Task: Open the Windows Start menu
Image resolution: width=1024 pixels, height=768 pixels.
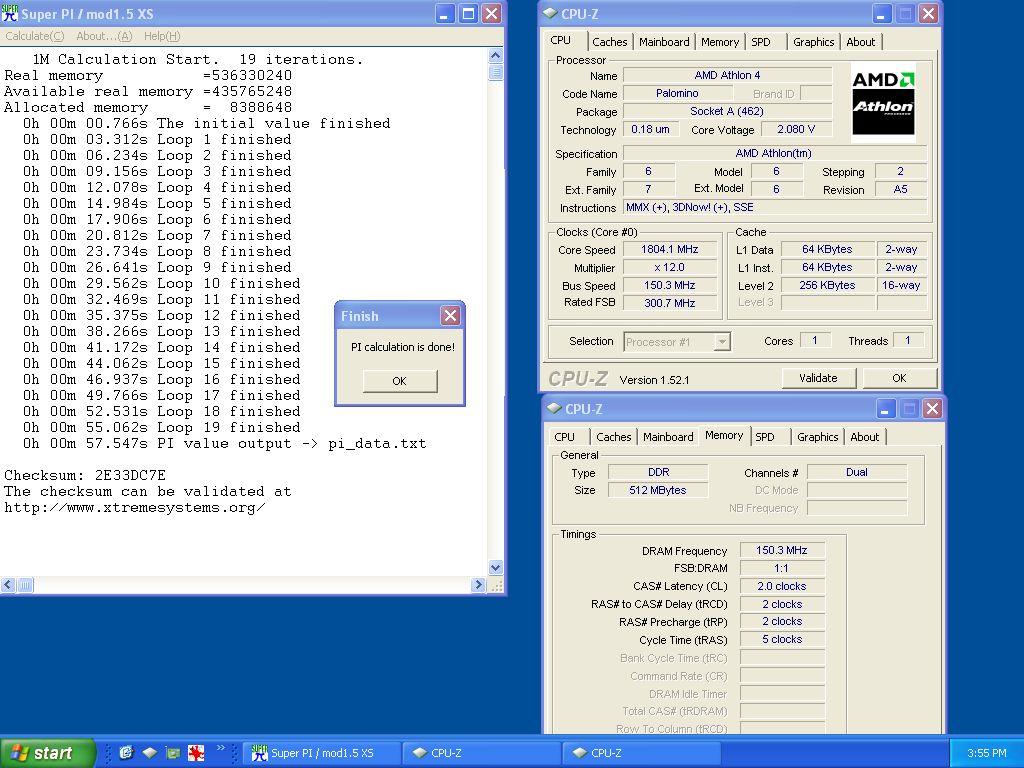Action: pyautogui.click(x=47, y=753)
